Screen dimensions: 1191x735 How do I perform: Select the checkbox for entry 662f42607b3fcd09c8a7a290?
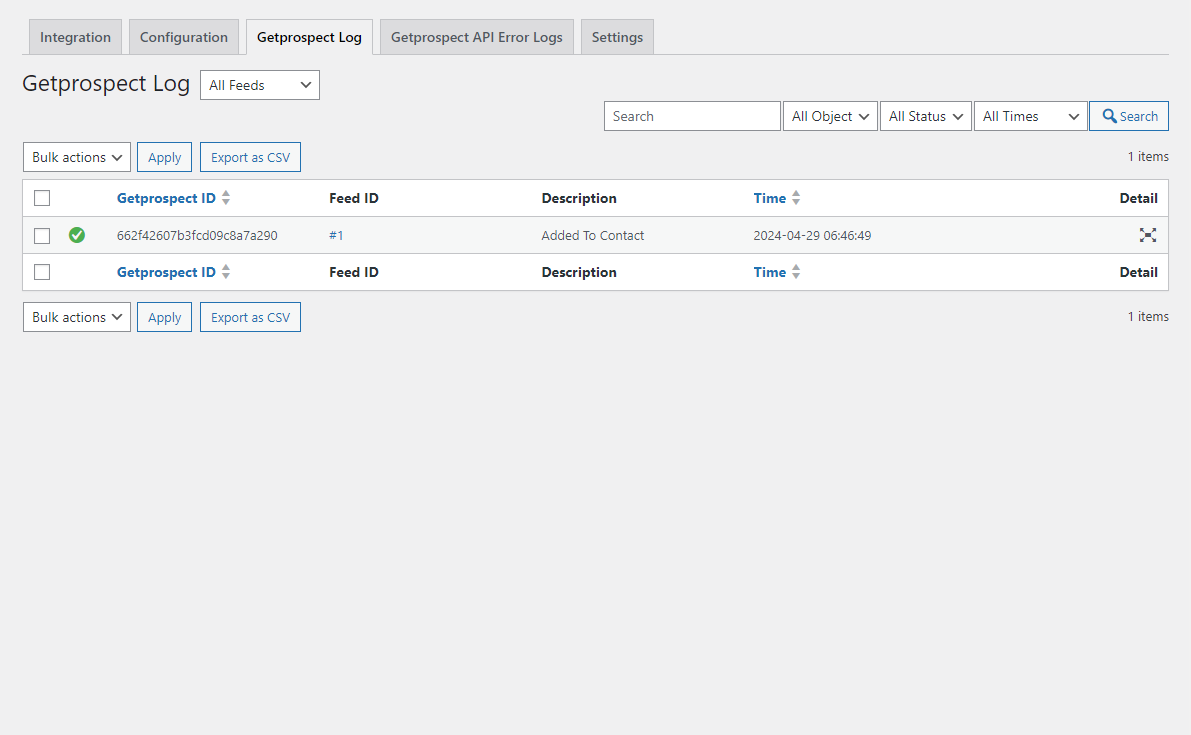[43, 235]
